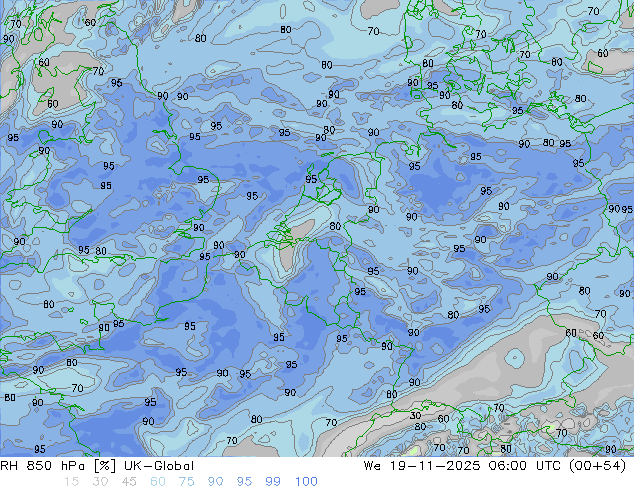The height and width of the screenshot is (490, 634).
Task: Click the "(00+54)" forecast step text
Action: pyautogui.click(x=597, y=466)
